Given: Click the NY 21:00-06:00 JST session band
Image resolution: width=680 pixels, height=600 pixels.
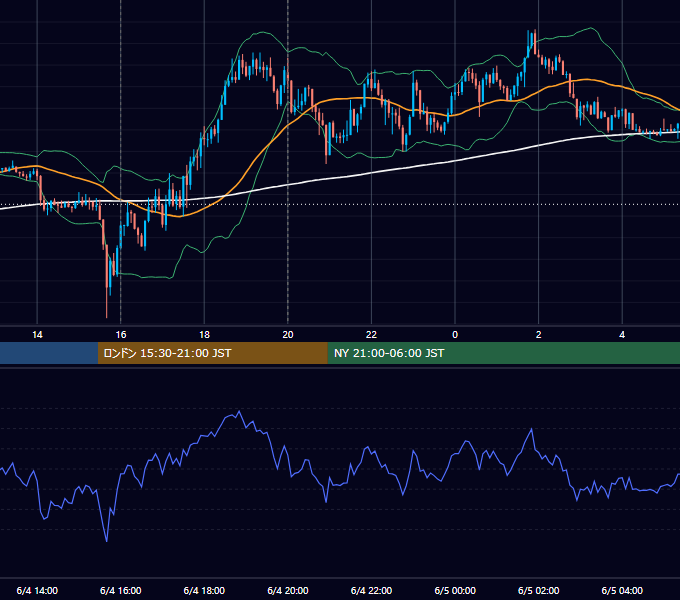Looking at the screenshot, I should coord(503,353).
